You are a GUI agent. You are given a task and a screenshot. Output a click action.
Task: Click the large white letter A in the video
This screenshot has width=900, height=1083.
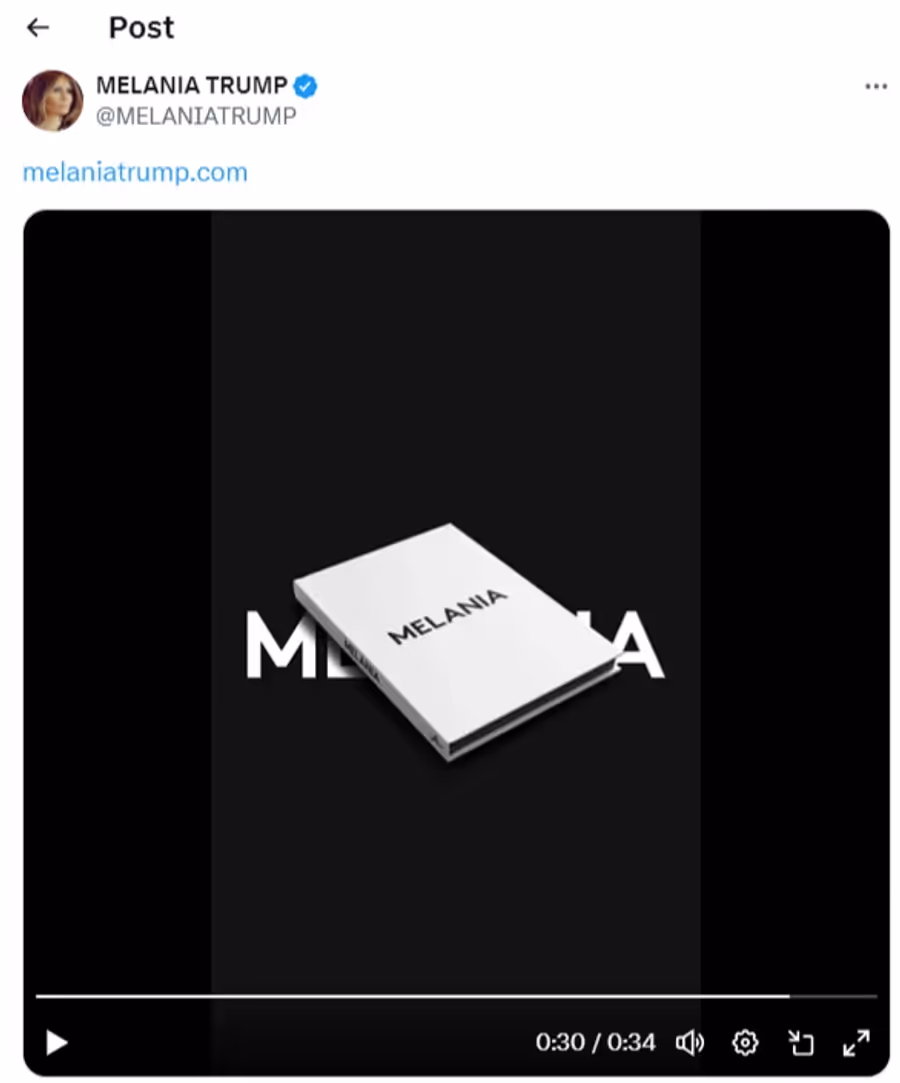click(x=640, y=644)
